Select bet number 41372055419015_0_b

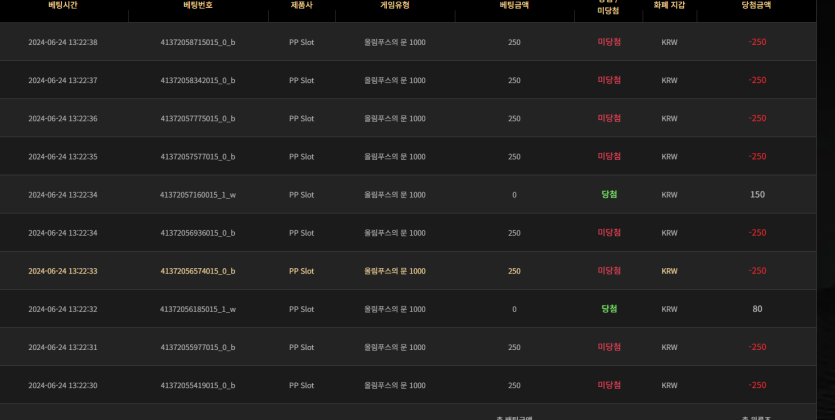(x=198, y=385)
